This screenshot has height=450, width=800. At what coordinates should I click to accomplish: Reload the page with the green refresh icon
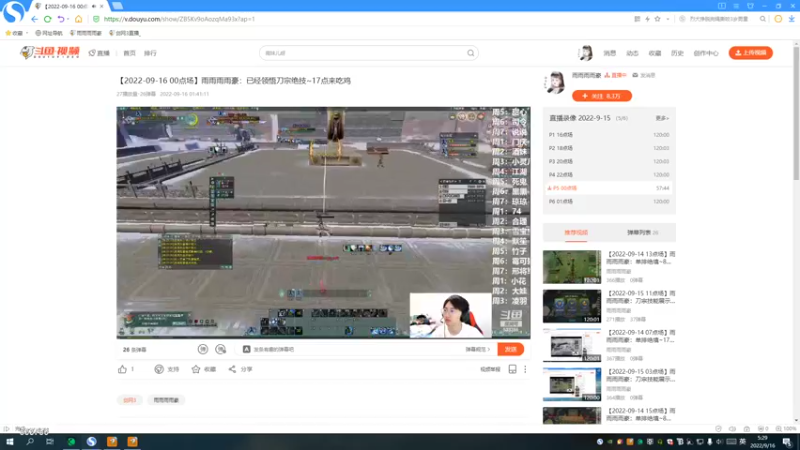tap(47, 19)
